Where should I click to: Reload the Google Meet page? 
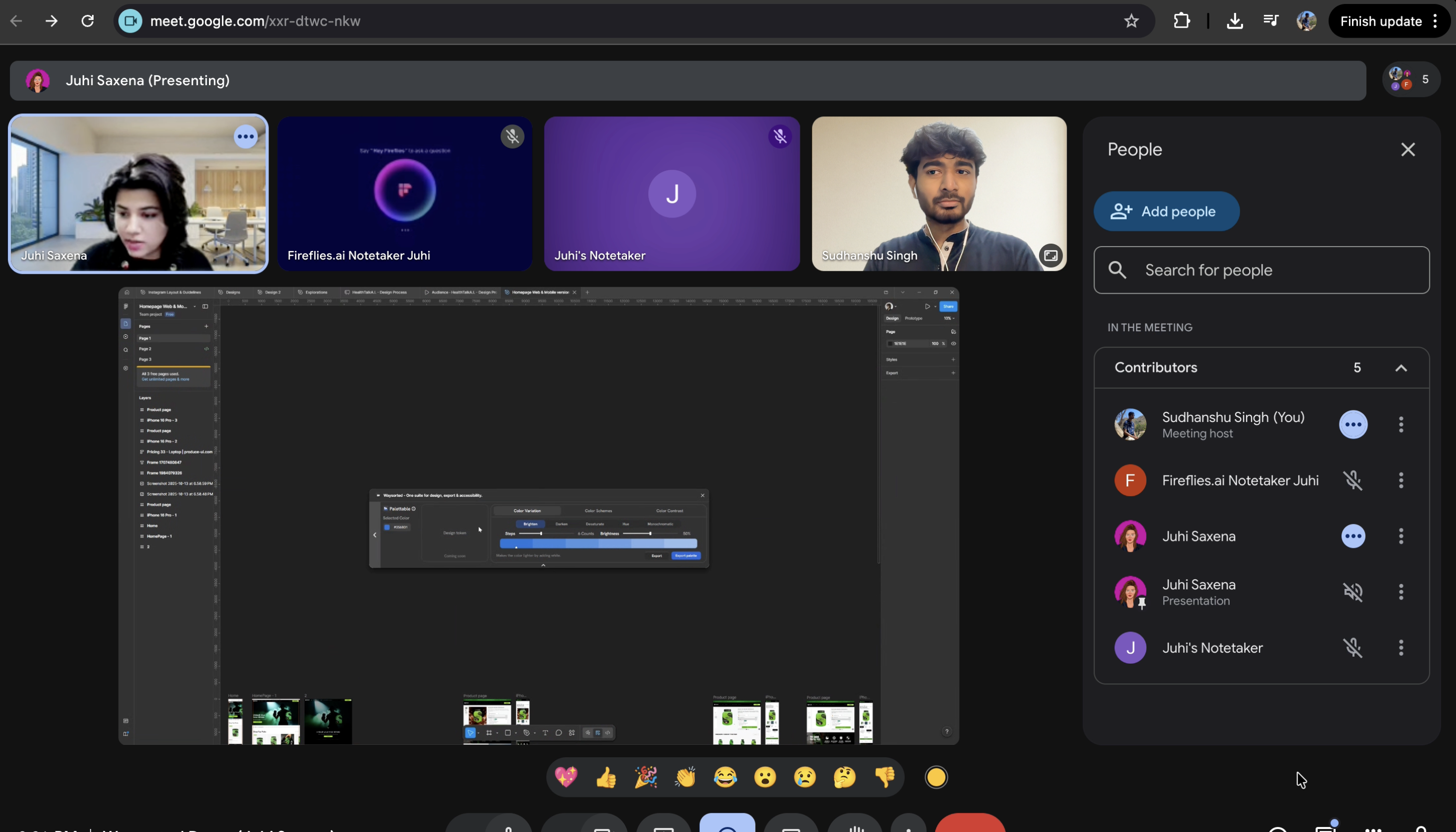(88, 21)
